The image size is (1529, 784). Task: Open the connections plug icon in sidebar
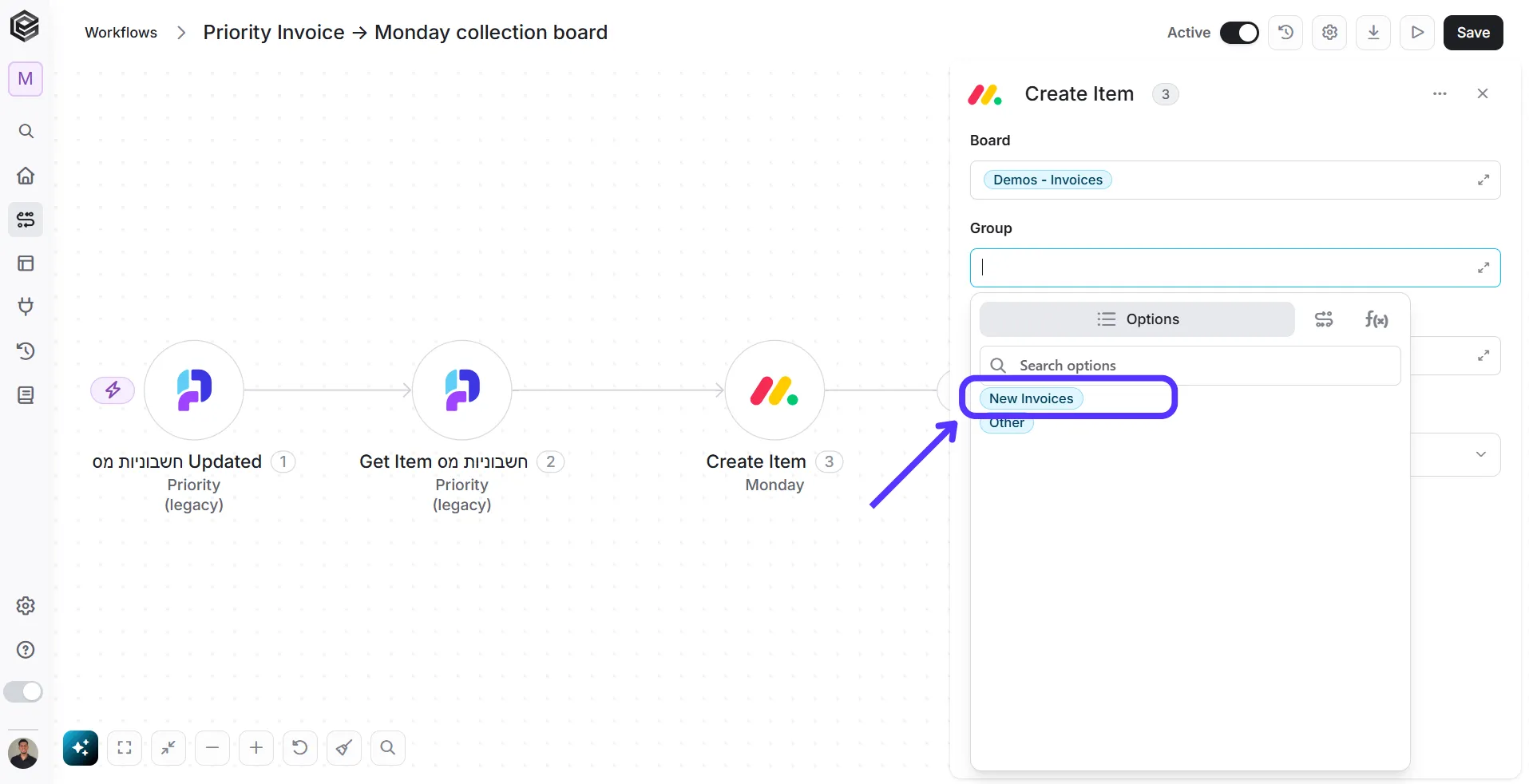(26, 307)
